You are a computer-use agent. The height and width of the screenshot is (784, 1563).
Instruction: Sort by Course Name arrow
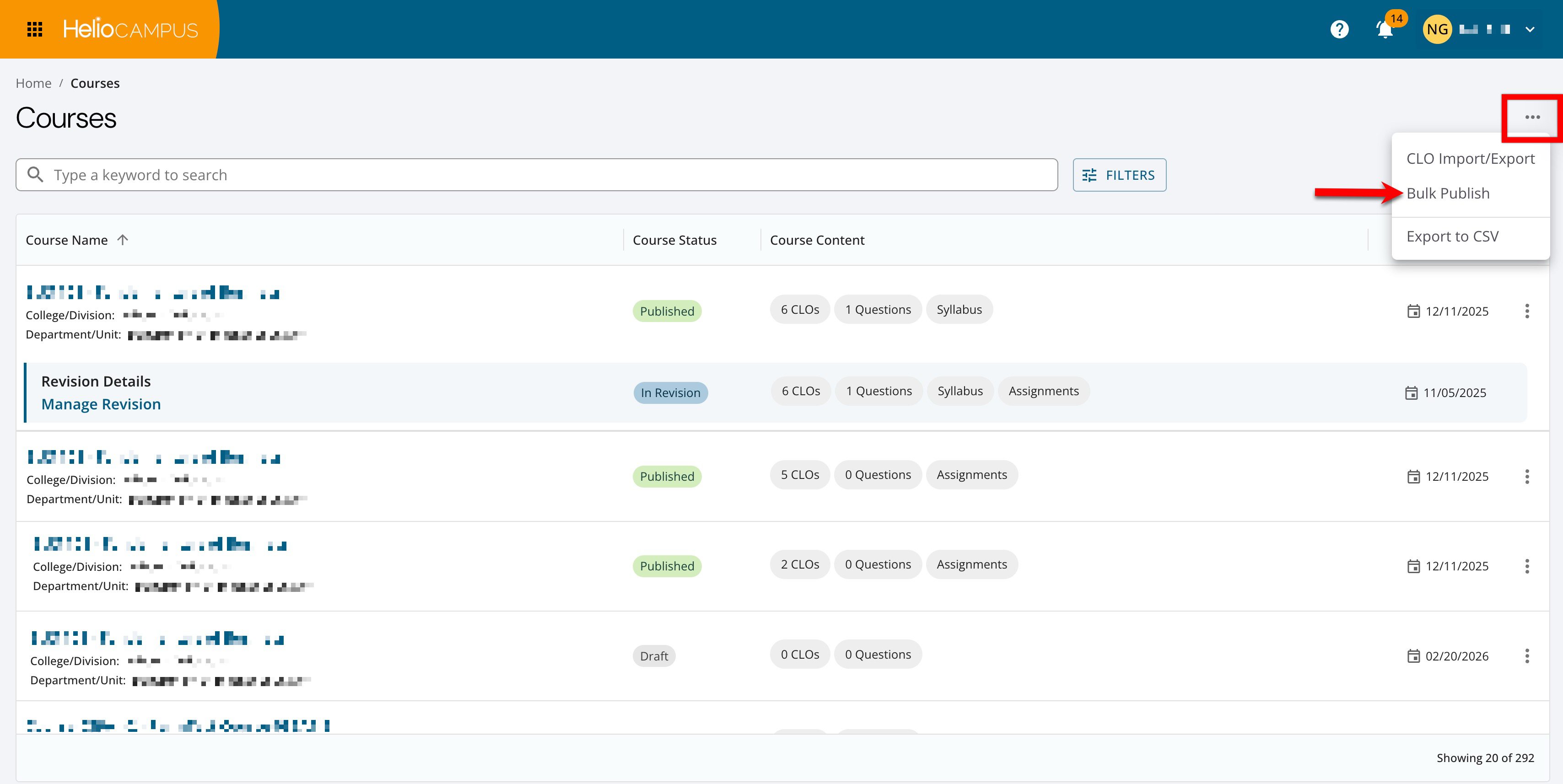(x=123, y=240)
